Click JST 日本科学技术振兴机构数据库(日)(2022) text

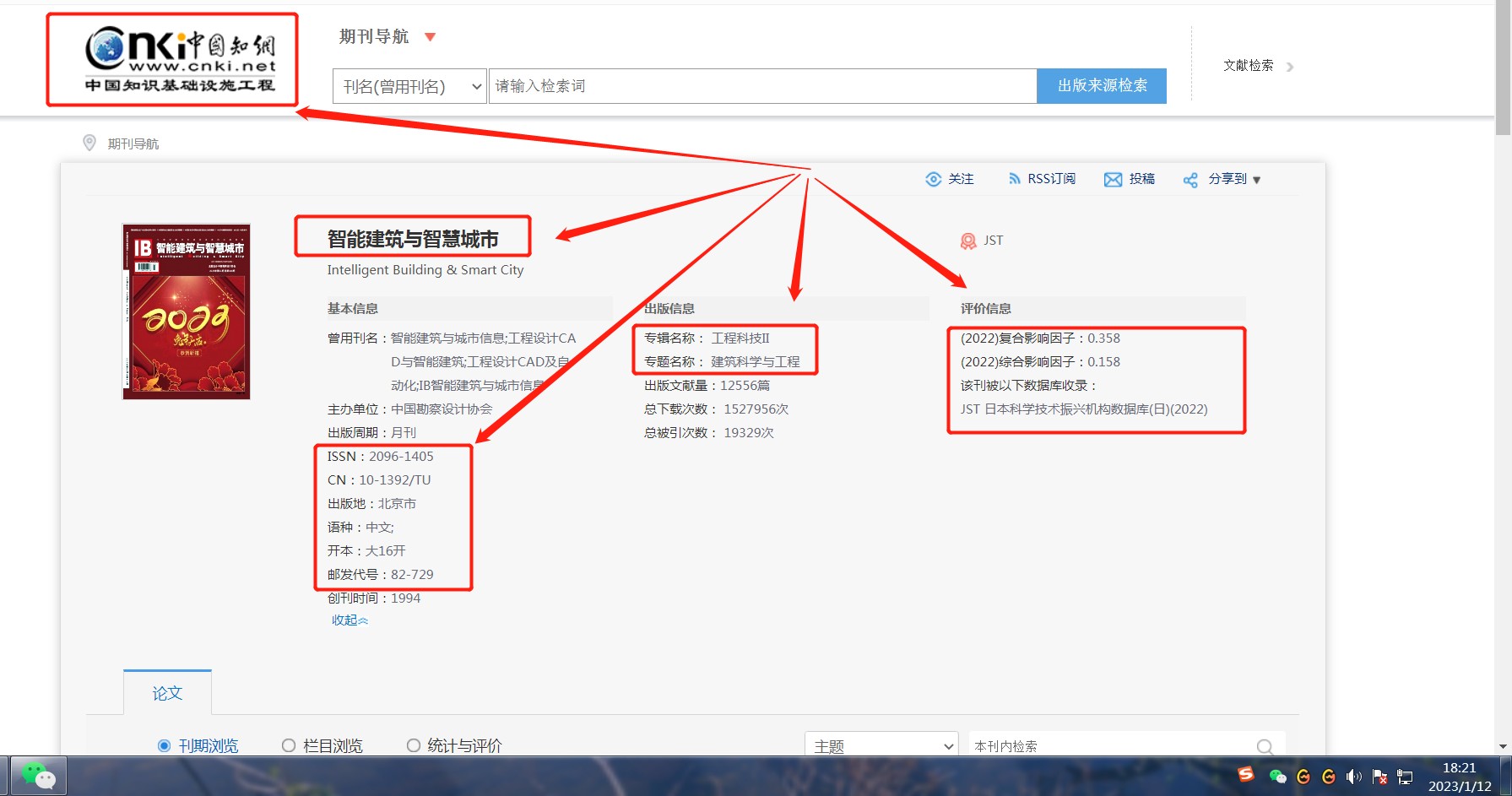click(1084, 409)
